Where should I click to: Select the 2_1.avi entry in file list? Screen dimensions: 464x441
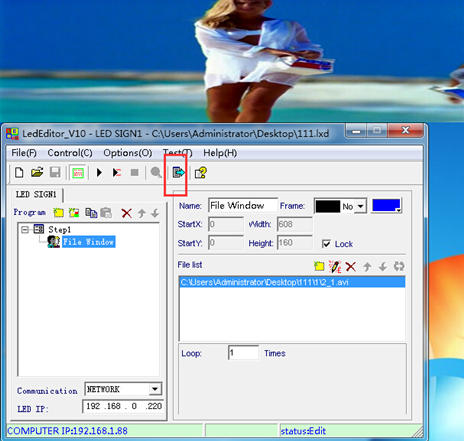pyautogui.click(x=292, y=282)
